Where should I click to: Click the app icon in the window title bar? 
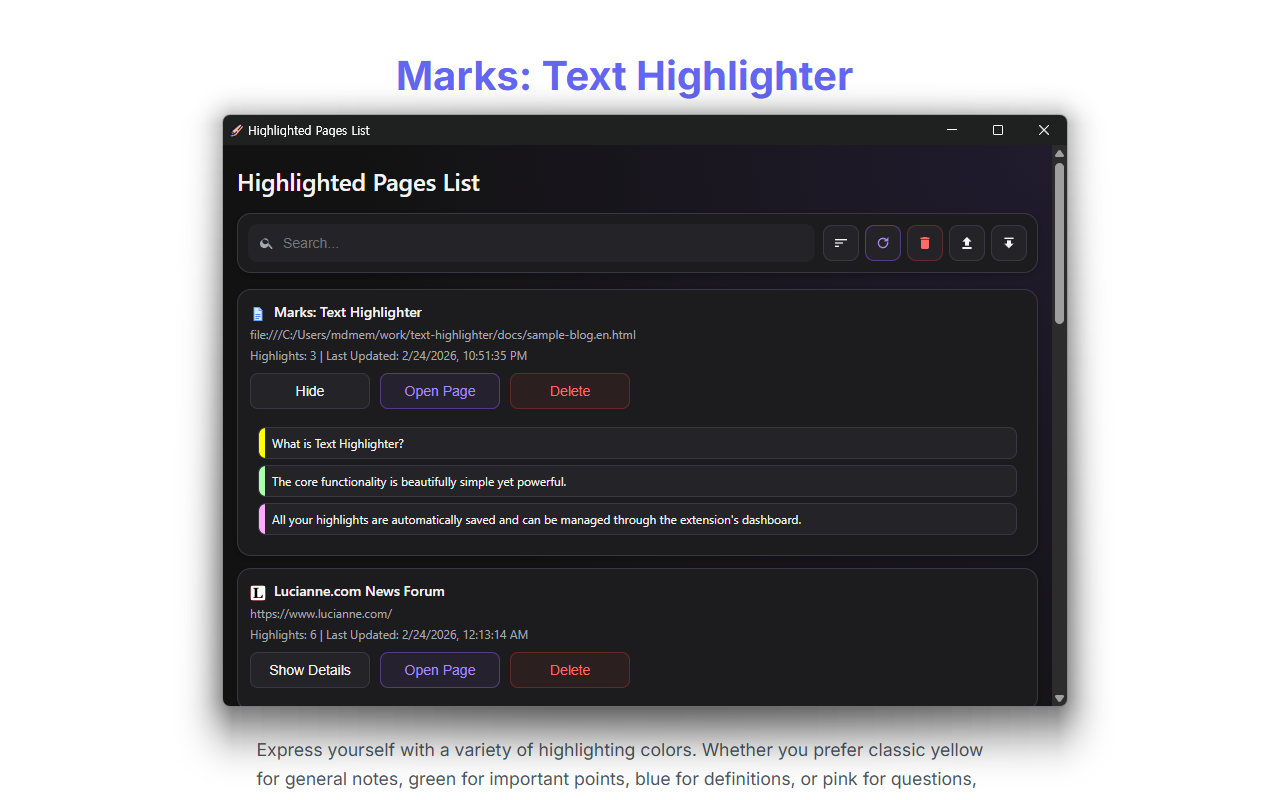click(237, 130)
